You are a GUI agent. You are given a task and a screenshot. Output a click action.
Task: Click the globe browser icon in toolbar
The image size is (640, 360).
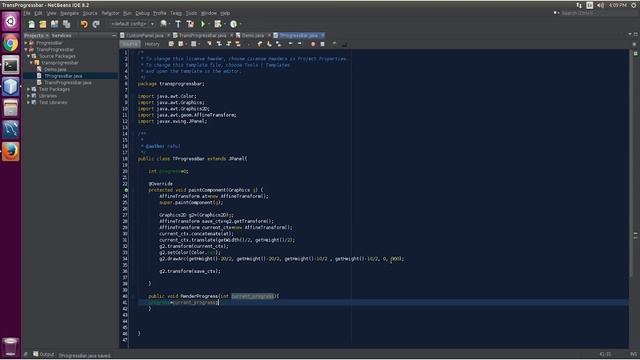[163, 24]
